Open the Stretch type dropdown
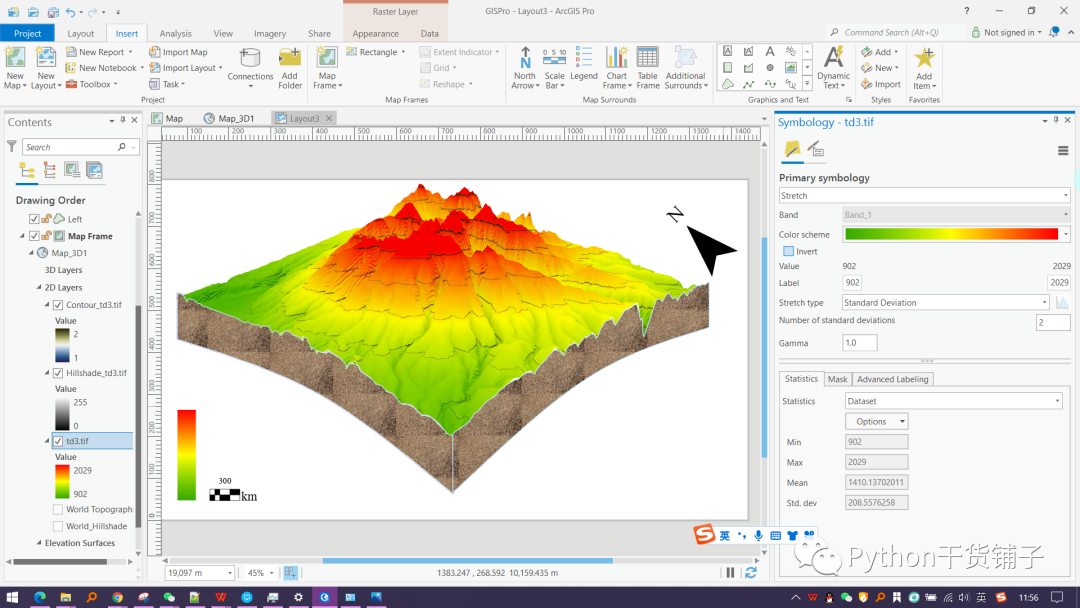This screenshot has height=608, width=1080. pyautogui.click(x=945, y=302)
